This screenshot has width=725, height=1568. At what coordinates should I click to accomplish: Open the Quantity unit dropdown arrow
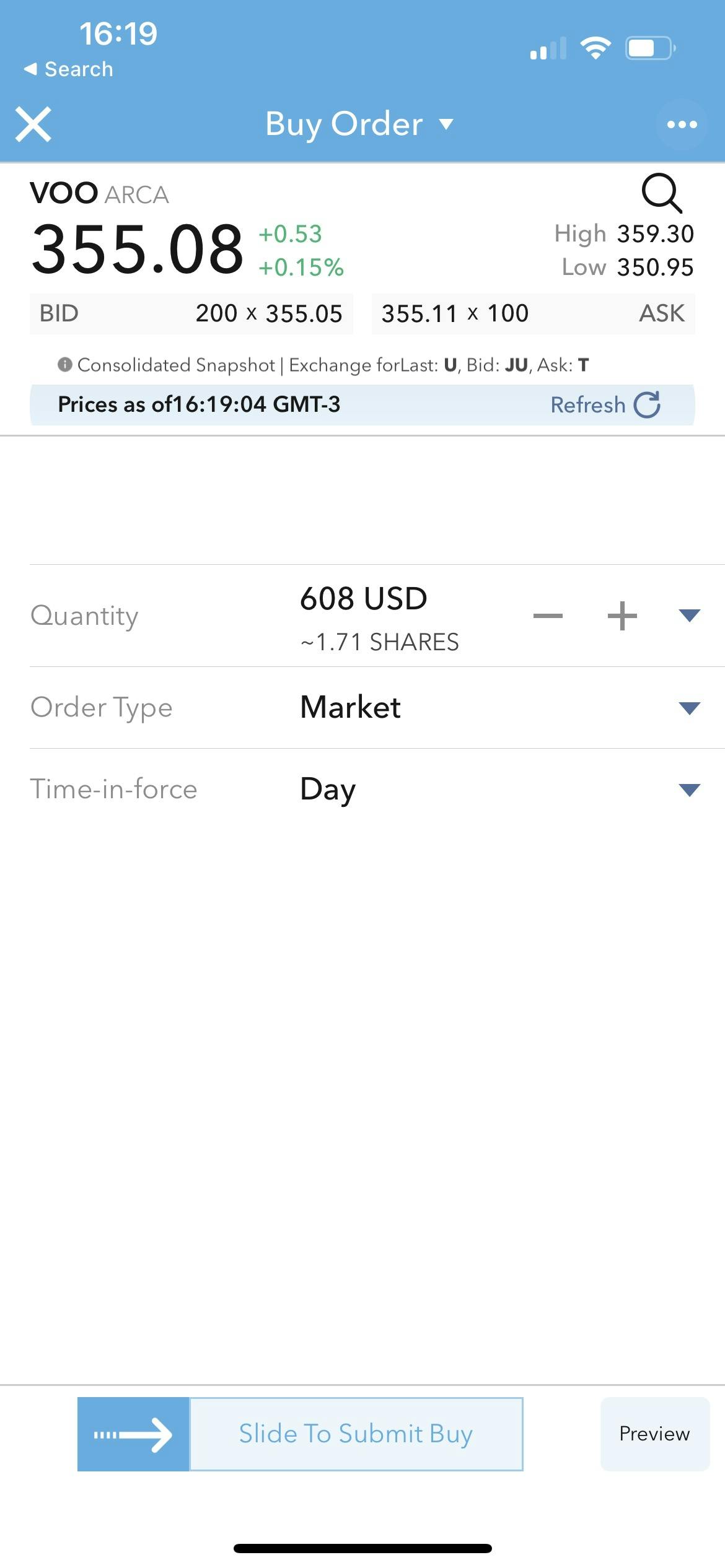tap(689, 615)
